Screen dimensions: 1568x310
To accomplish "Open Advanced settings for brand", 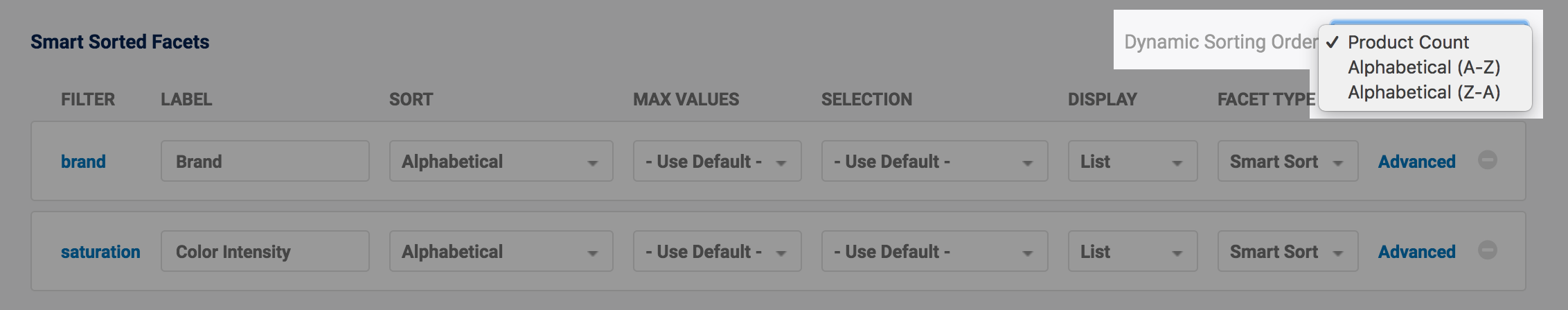I will (x=1416, y=162).
